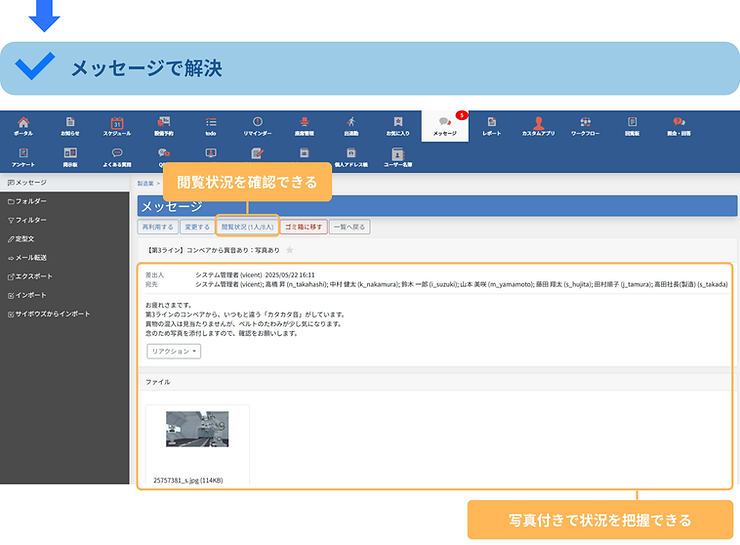
Task: Click the ゴミ箱に移す button
Action: pos(303,227)
